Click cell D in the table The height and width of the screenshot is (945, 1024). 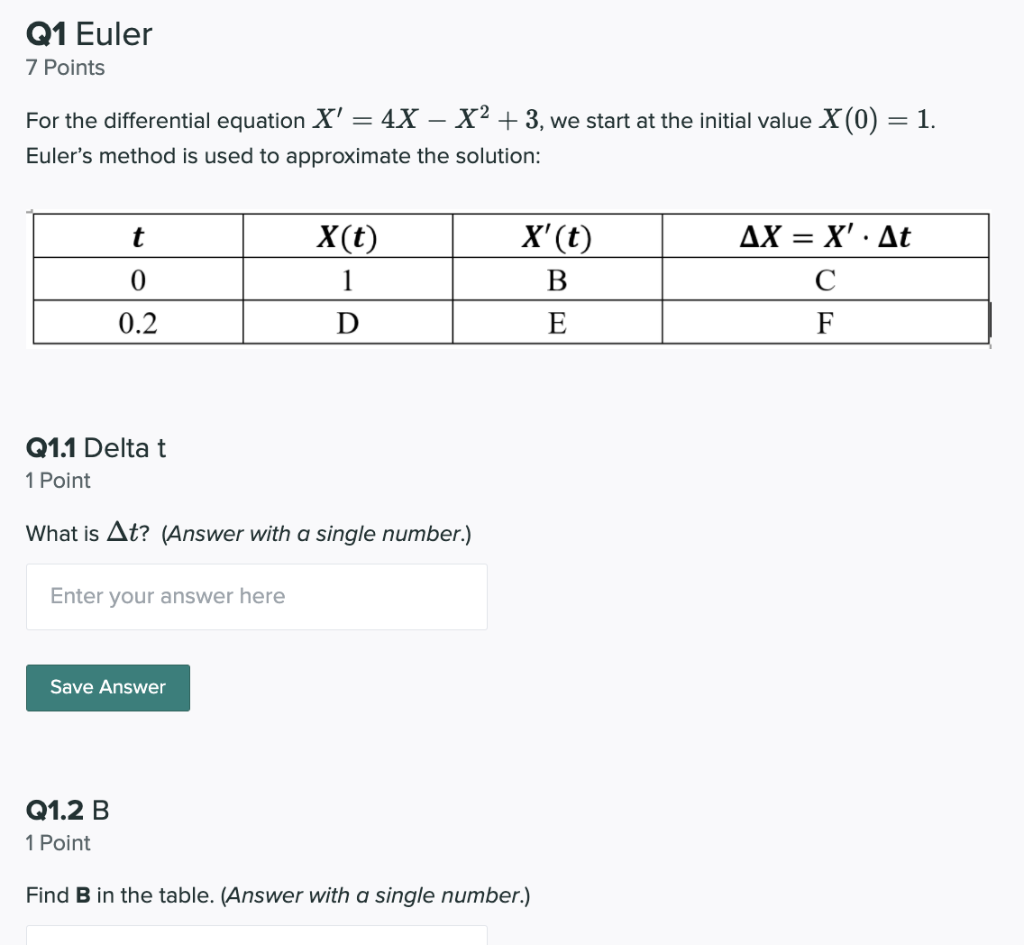coord(346,321)
